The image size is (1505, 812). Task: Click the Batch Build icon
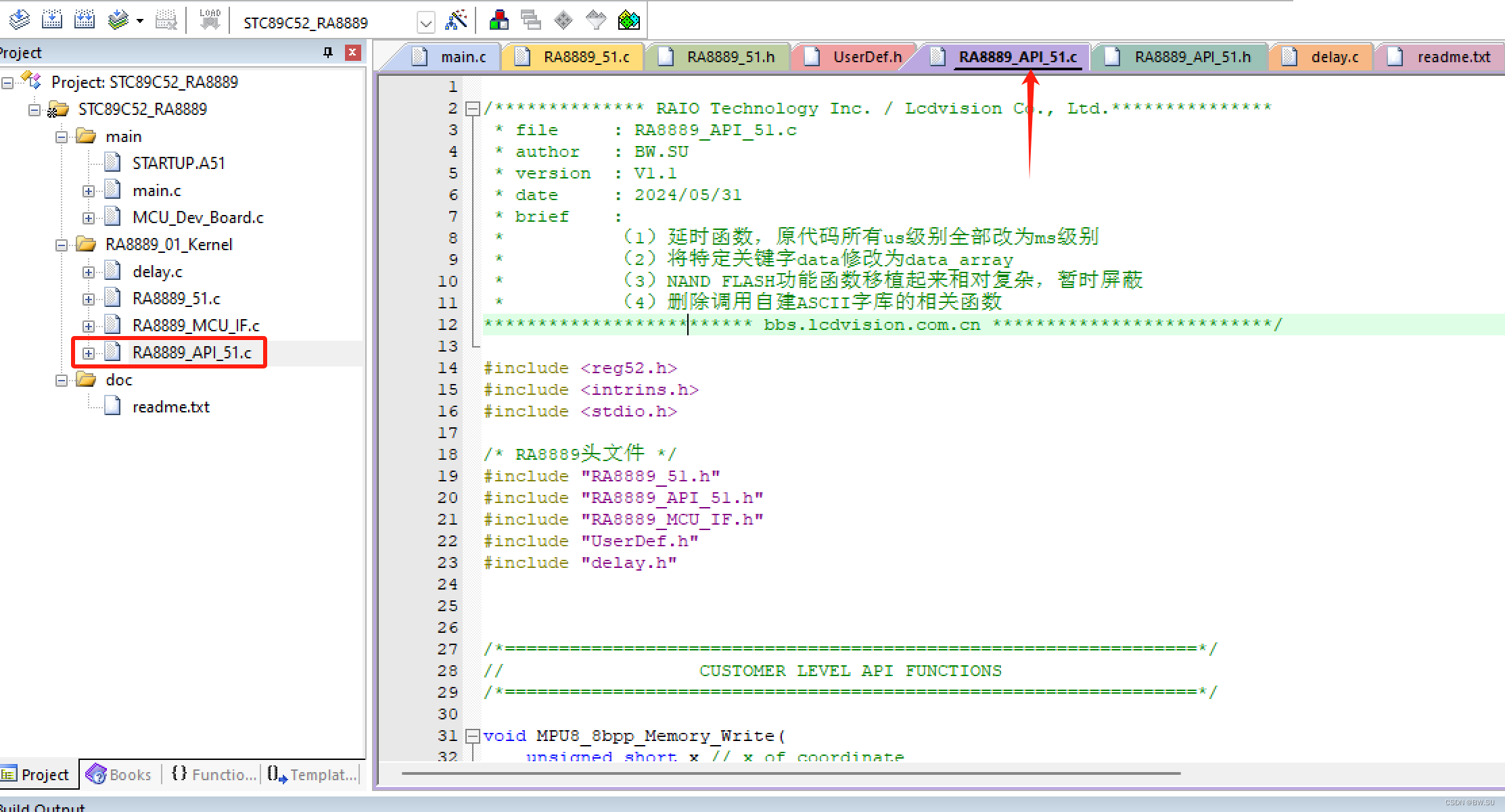(118, 20)
